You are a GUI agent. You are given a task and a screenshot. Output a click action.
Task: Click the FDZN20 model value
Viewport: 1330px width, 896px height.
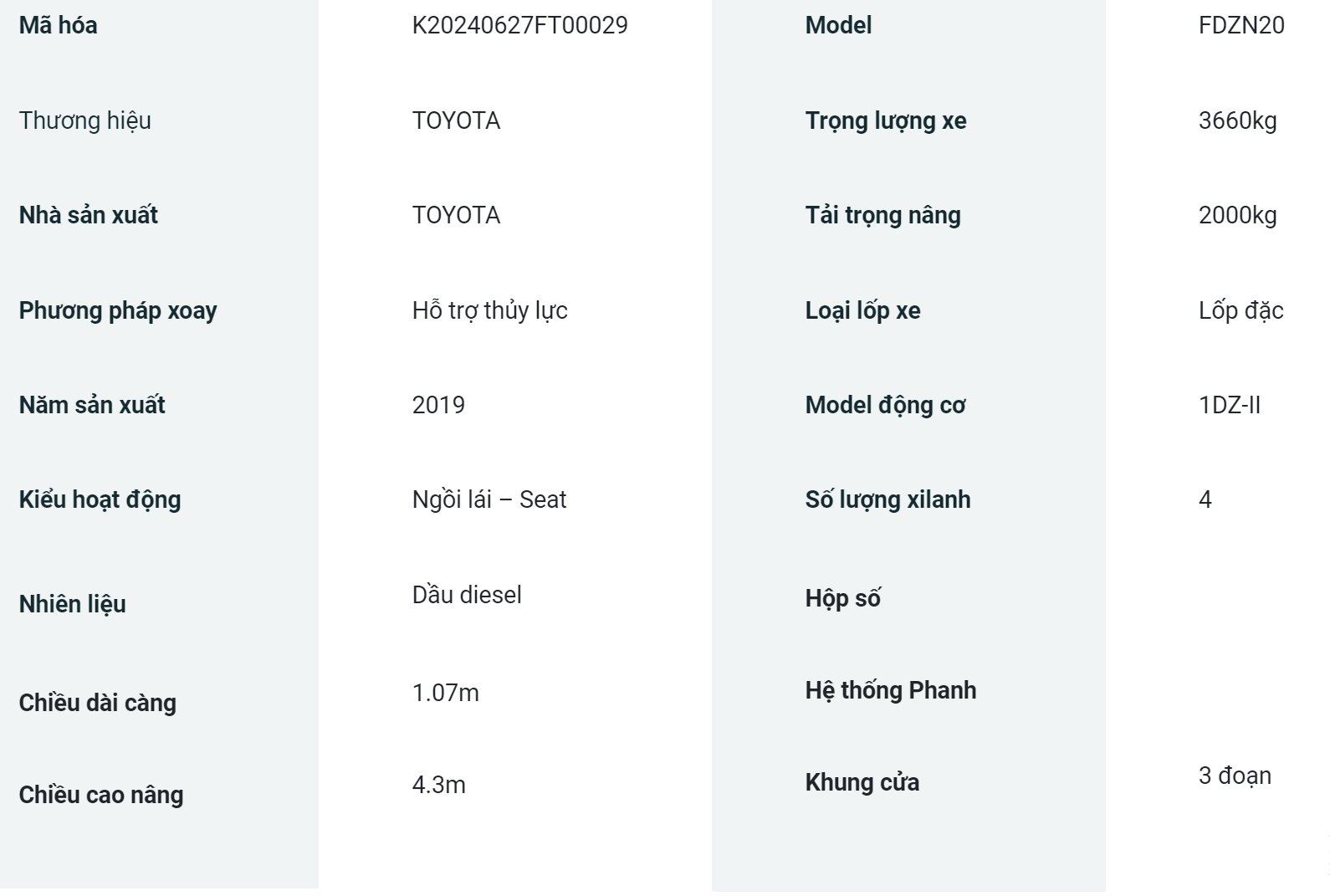point(1241,25)
